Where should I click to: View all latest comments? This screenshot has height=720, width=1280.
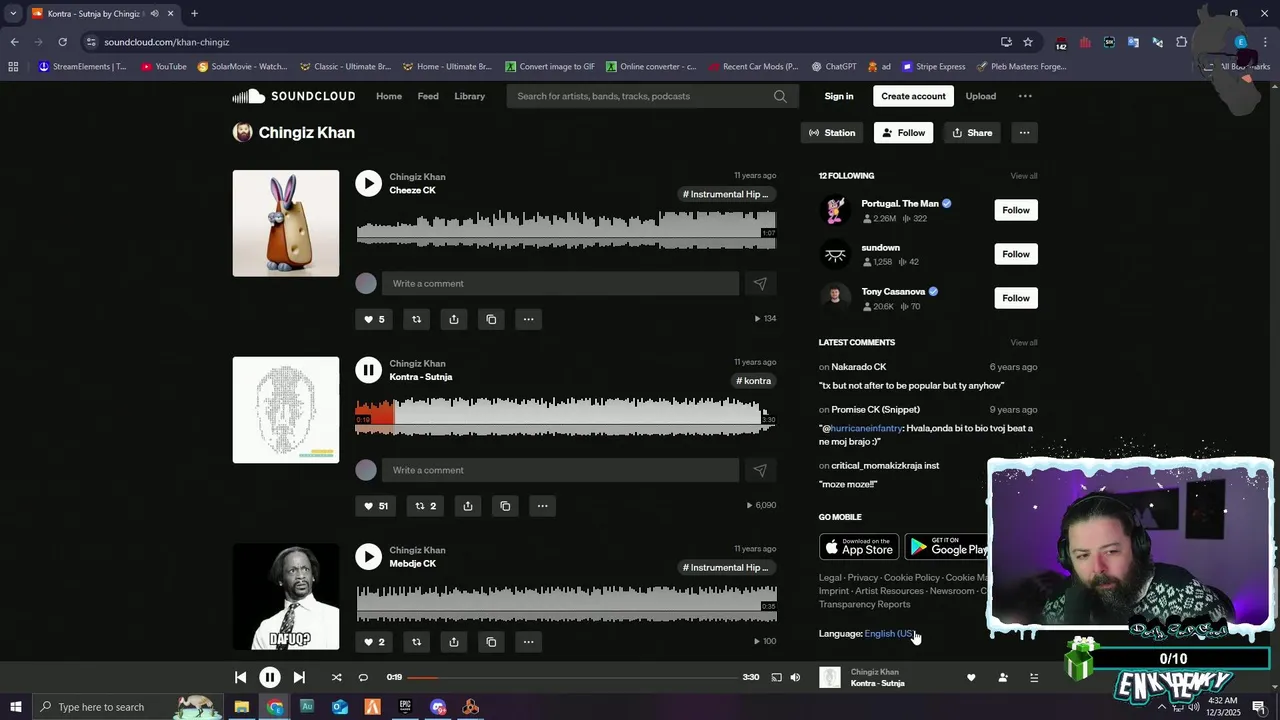1023,343
